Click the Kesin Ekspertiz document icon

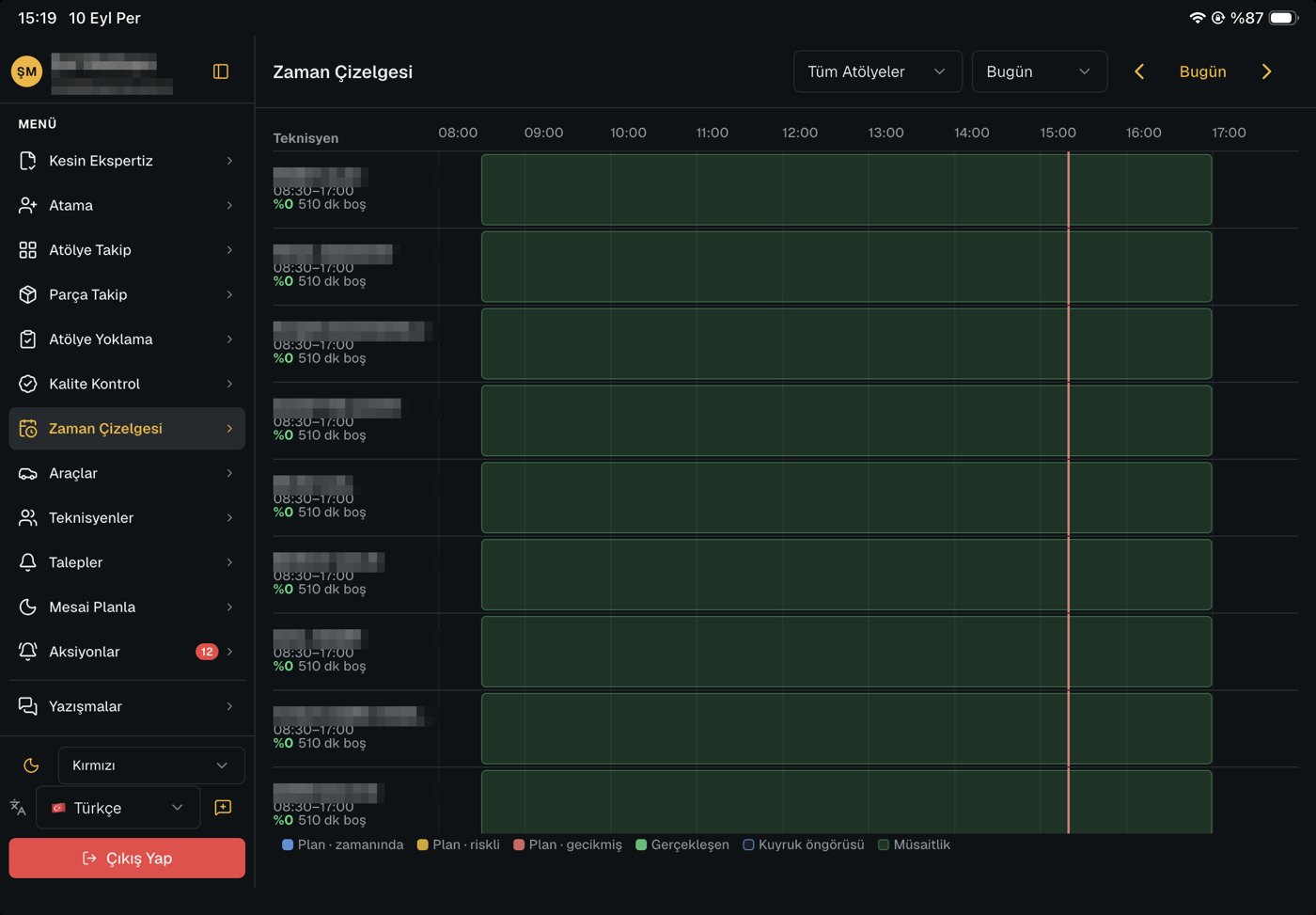click(28, 161)
